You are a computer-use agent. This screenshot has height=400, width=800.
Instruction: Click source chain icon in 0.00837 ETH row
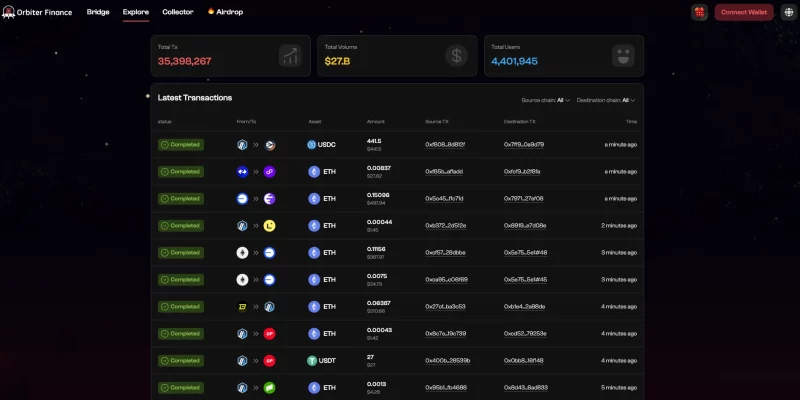242,172
